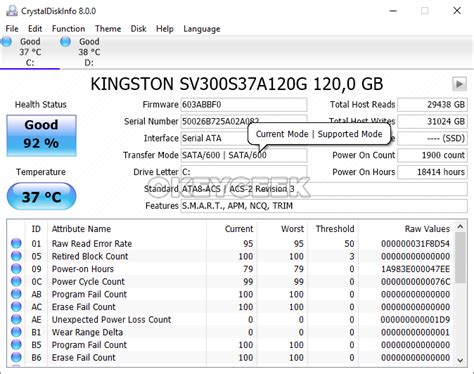Select the Unexpected Power Loss Count row name

(111, 320)
